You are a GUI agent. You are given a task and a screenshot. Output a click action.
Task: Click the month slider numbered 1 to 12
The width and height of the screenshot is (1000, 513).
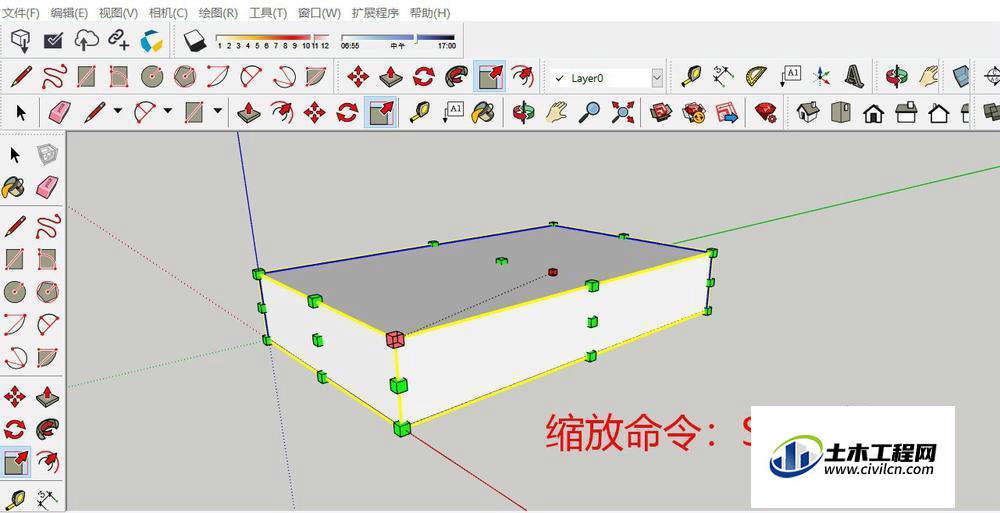273,41
